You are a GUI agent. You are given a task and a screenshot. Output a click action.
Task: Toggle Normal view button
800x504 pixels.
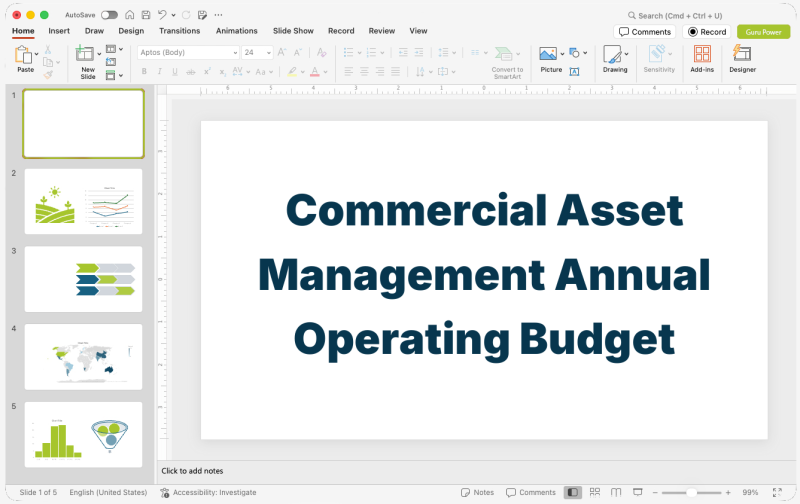click(572, 492)
